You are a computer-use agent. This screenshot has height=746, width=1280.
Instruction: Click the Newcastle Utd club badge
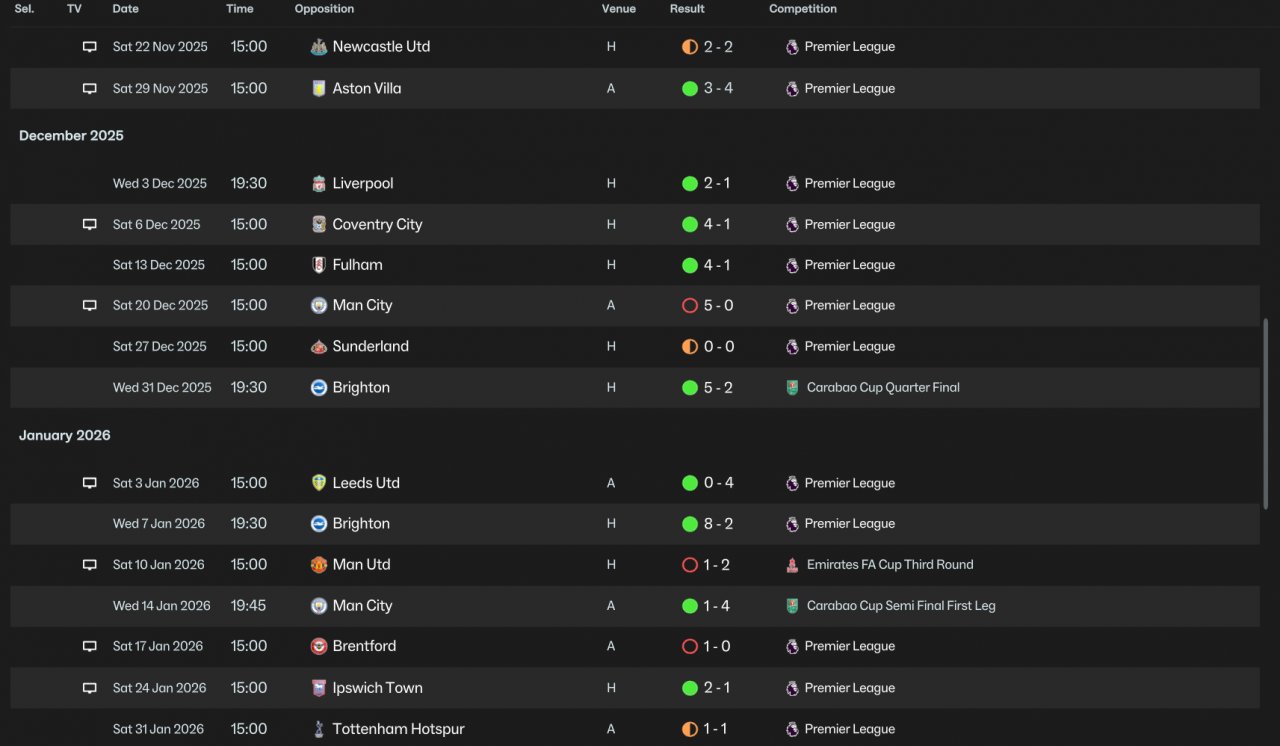319,47
